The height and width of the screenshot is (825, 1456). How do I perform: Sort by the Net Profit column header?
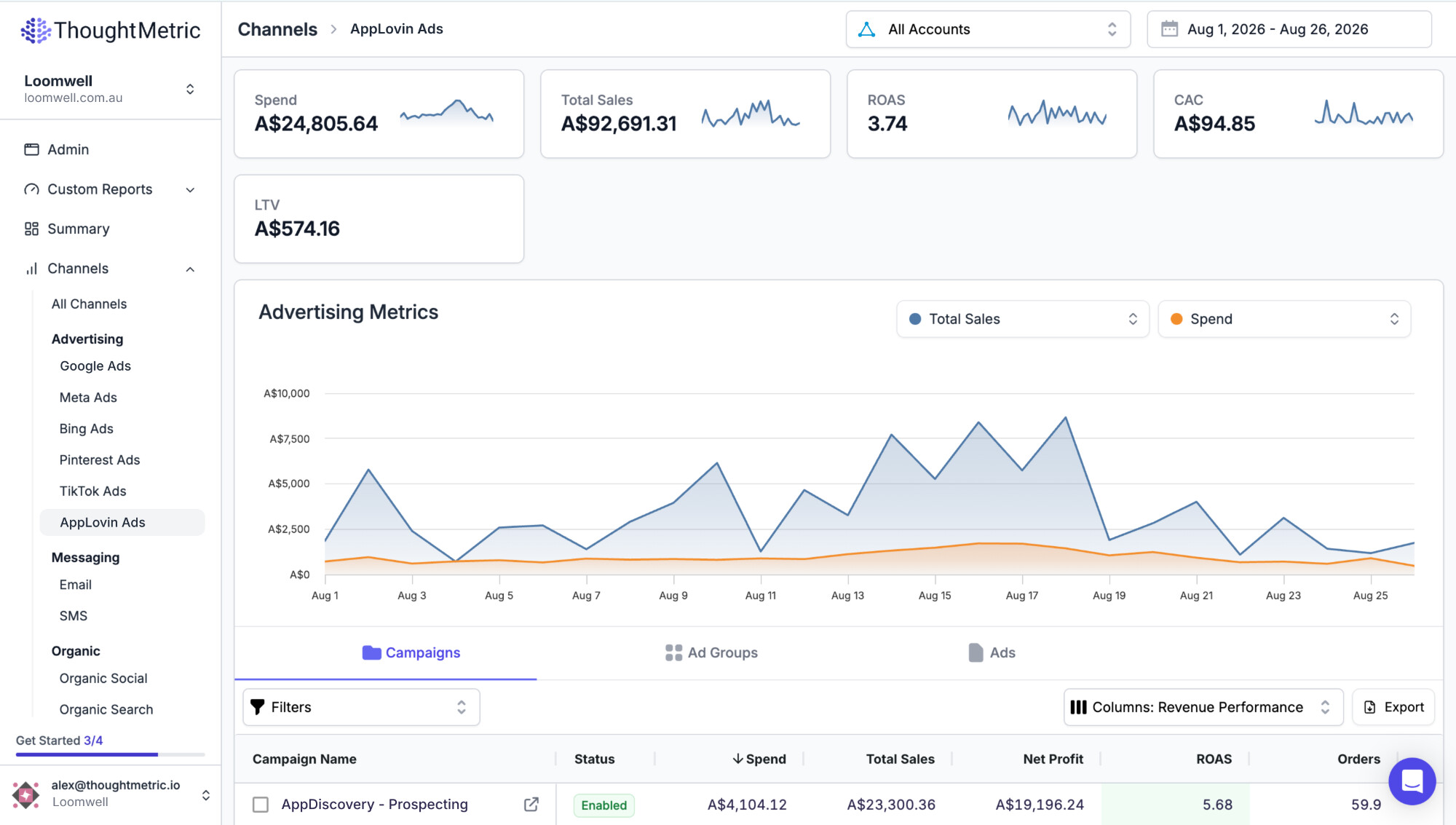(1053, 759)
